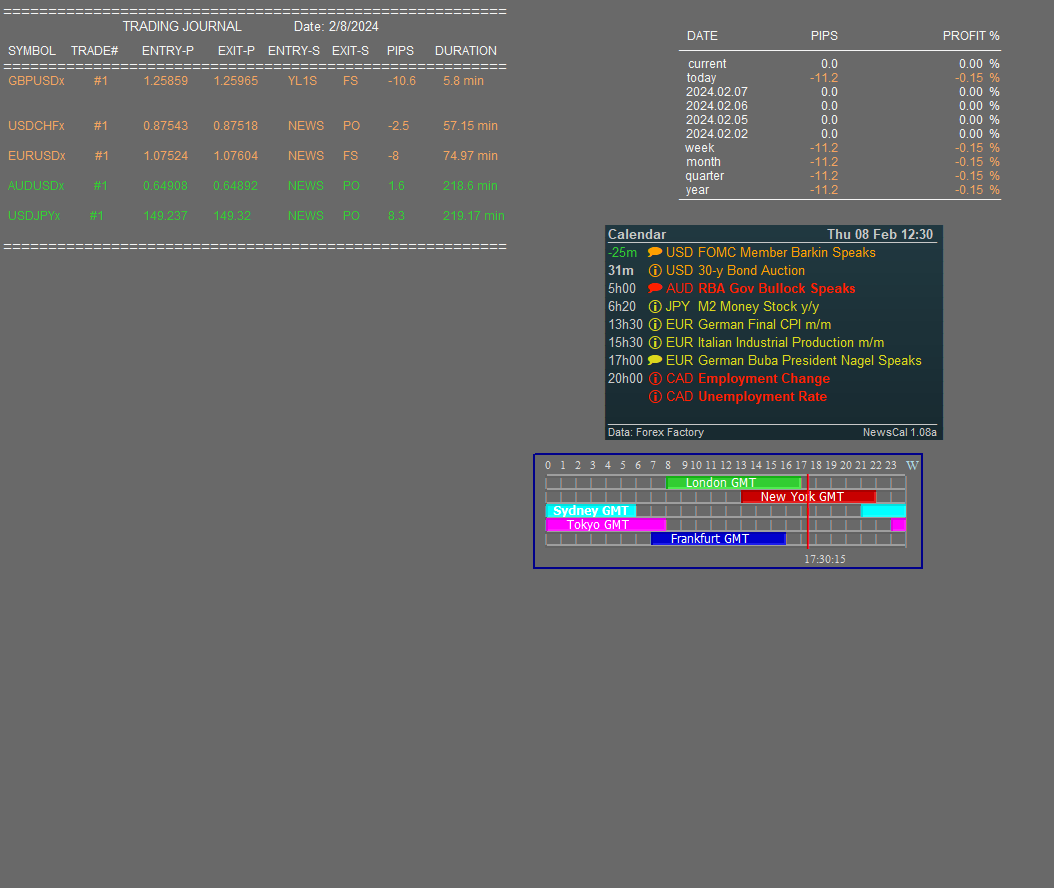Click entry price 1.07524
This screenshot has width=1054, height=888.
click(x=165, y=156)
